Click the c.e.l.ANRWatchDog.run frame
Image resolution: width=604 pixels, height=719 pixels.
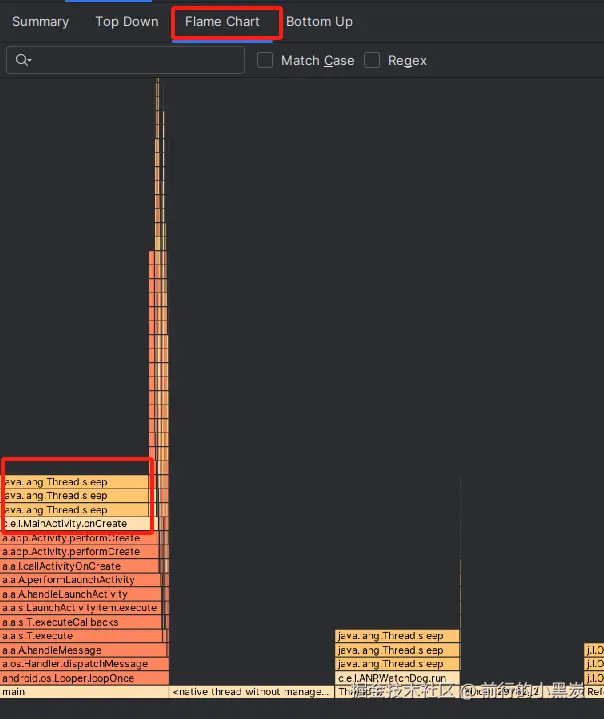point(397,678)
